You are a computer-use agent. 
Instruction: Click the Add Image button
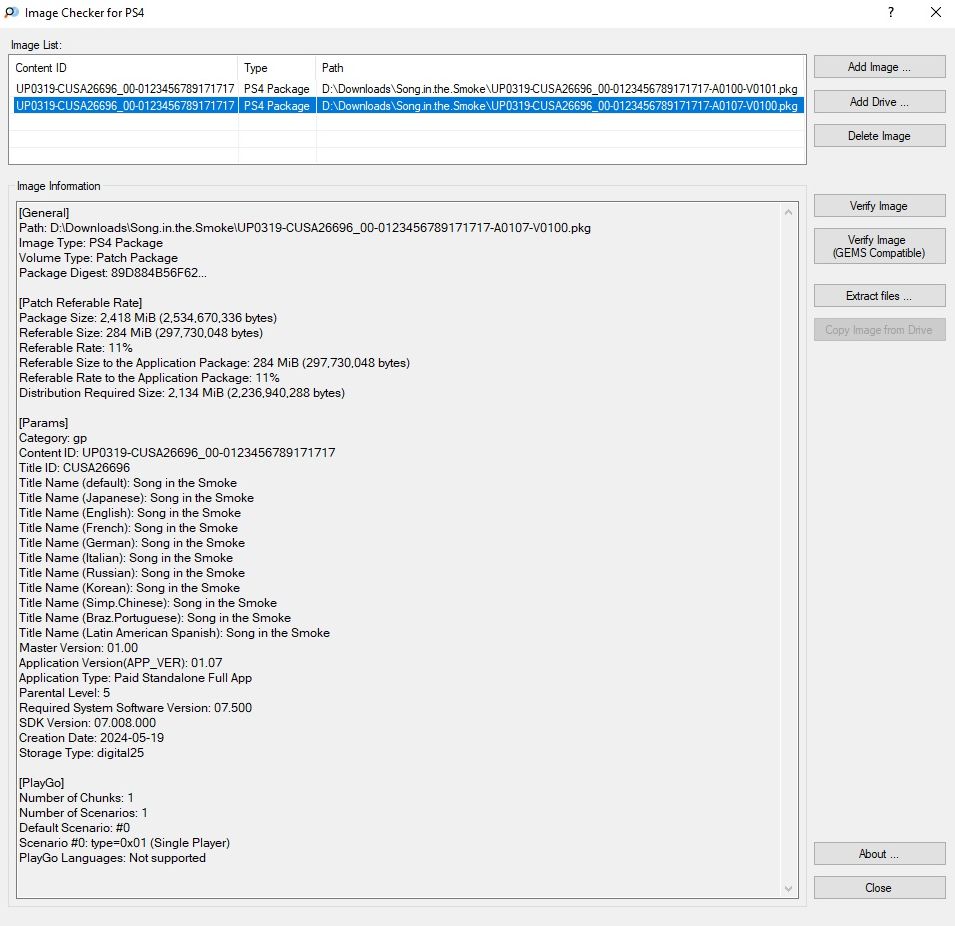pos(879,67)
